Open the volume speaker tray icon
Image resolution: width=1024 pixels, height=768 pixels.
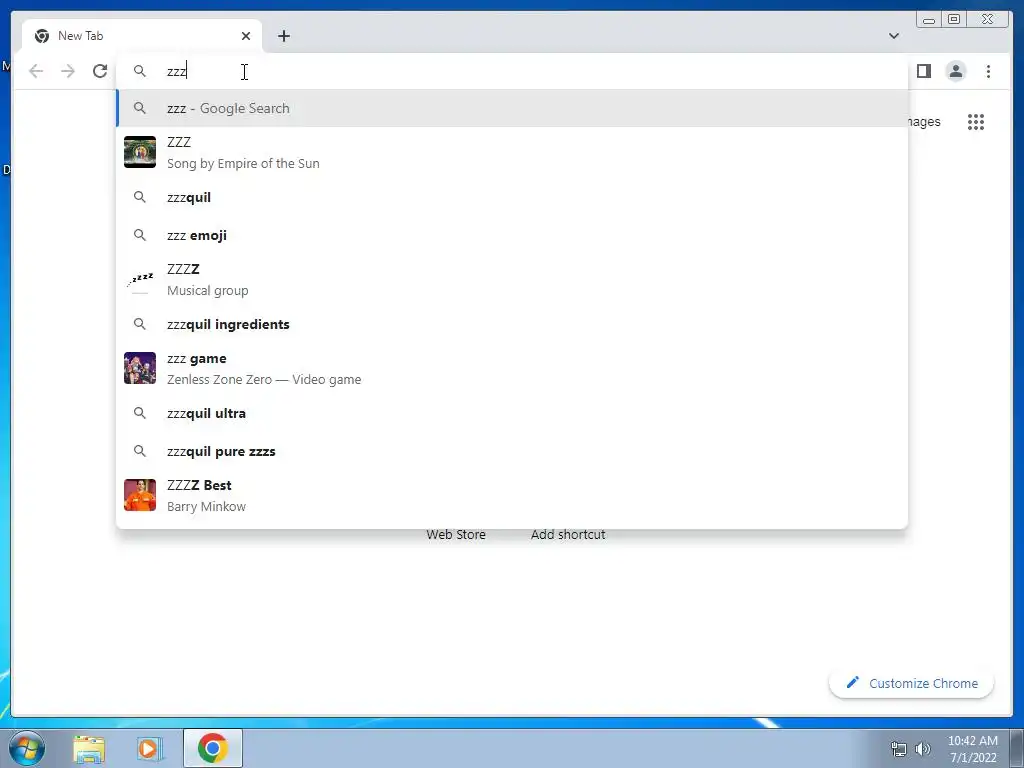[x=923, y=749]
